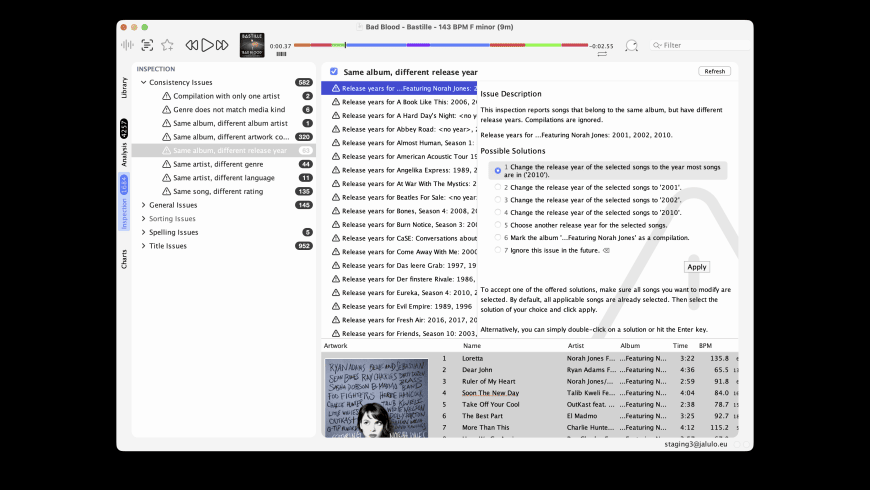
Task: Open the Almost Human, Season 1 issue
Action: click(399, 143)
